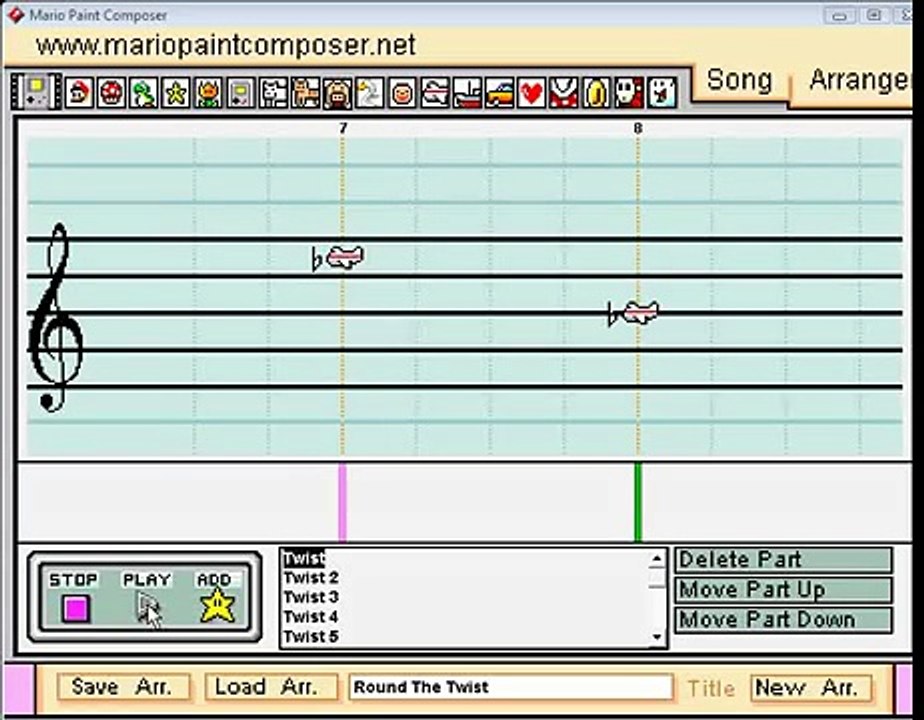Select 'Twist 2' in the parts list

(x=311, y=578)
